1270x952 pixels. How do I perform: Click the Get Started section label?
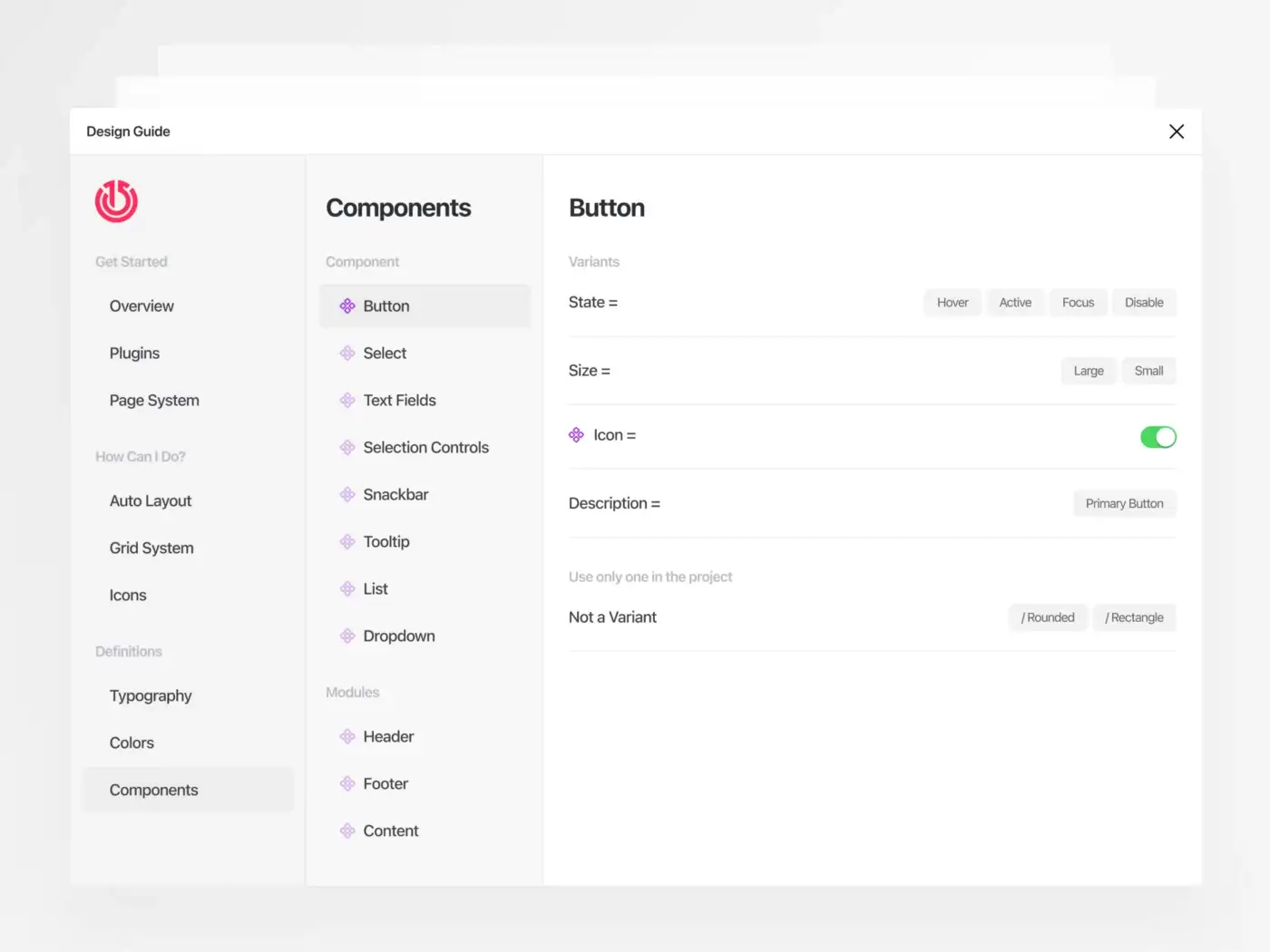132,262
